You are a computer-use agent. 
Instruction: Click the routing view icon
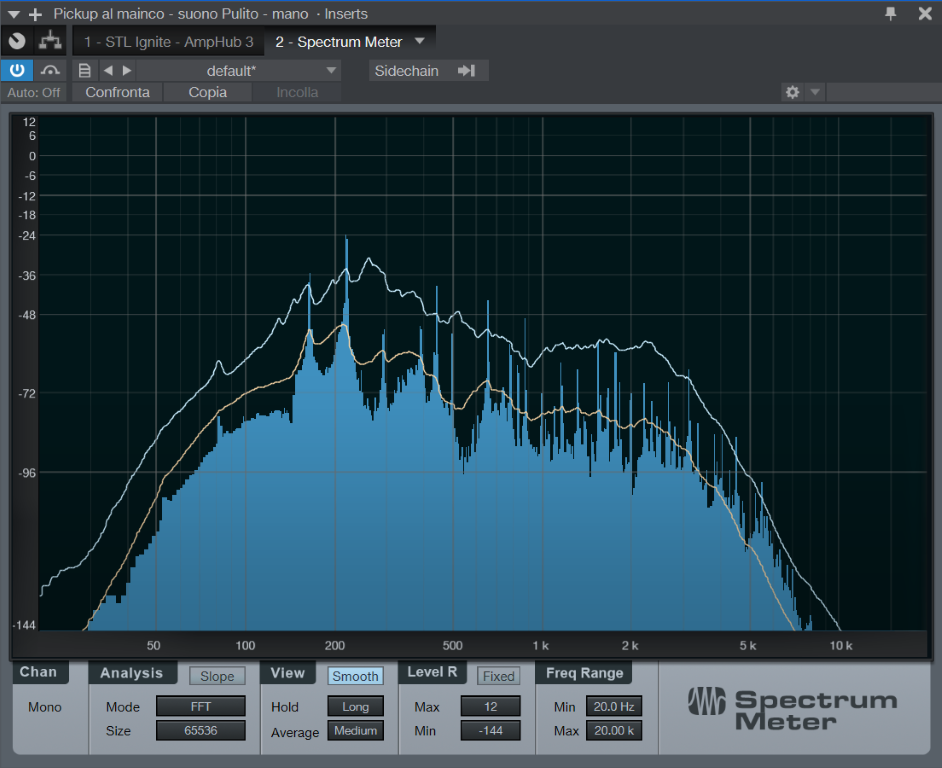[48, 41]
